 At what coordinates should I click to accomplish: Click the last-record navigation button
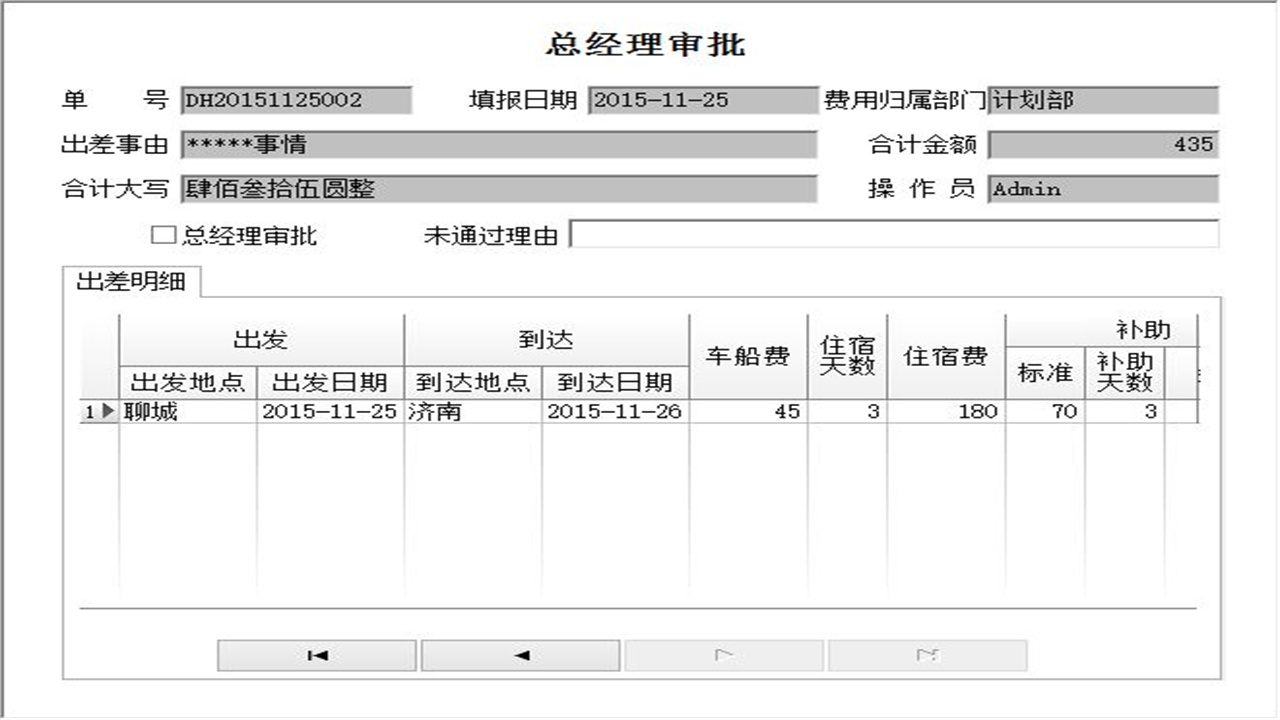(928, 655)
